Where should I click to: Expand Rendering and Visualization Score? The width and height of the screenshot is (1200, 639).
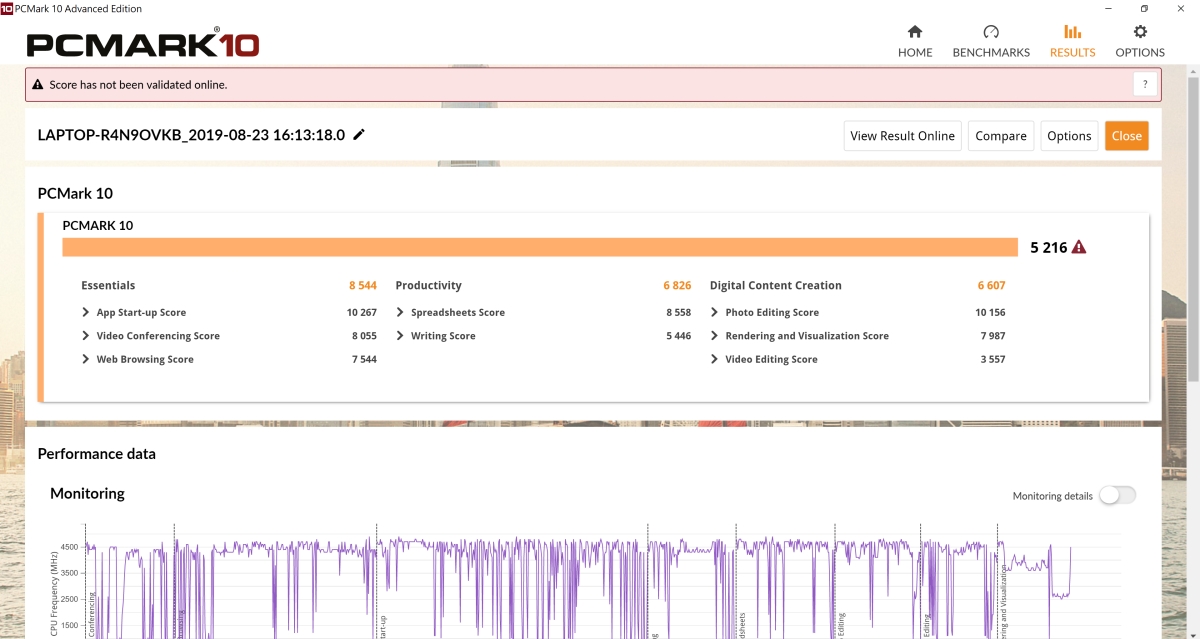pyautogui.click(x=715, y=336)
